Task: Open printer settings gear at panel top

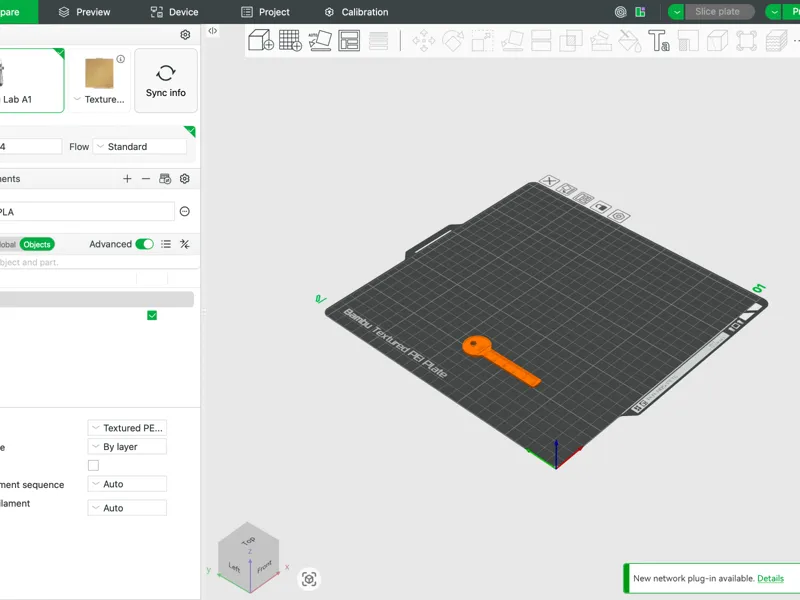Action: tap(185, 35)
